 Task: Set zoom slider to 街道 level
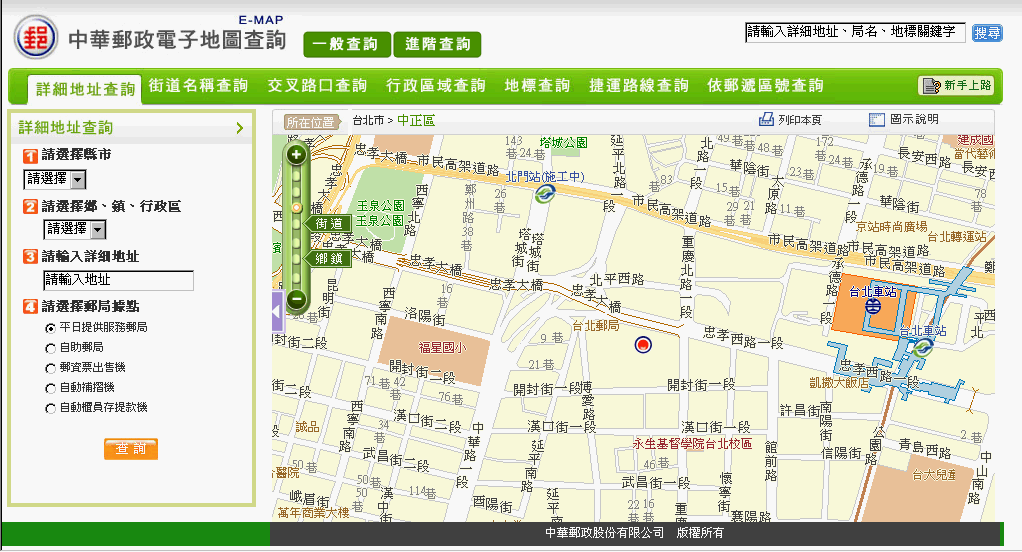pos(329,224)
